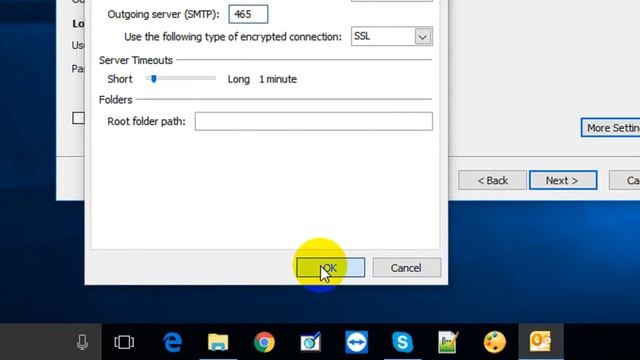
Task: Click Next in the account wizard
Action: tap(563, 180)
